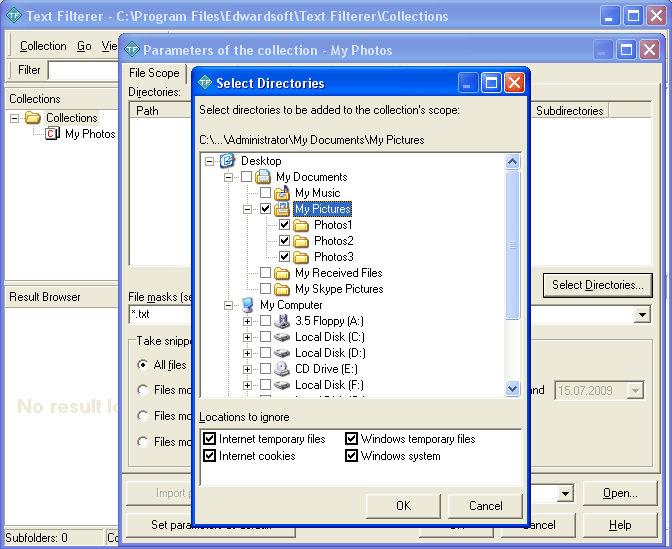
Task: Click the My Computer icon
Action: [247, 305]
